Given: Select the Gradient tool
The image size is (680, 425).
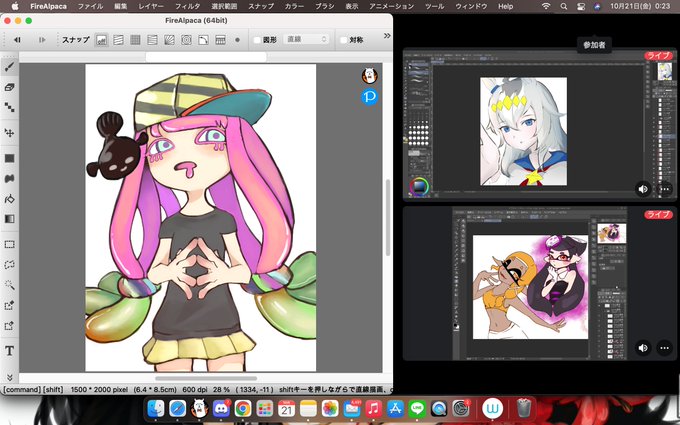Looking at the screenshot, I should pos(10,219).
